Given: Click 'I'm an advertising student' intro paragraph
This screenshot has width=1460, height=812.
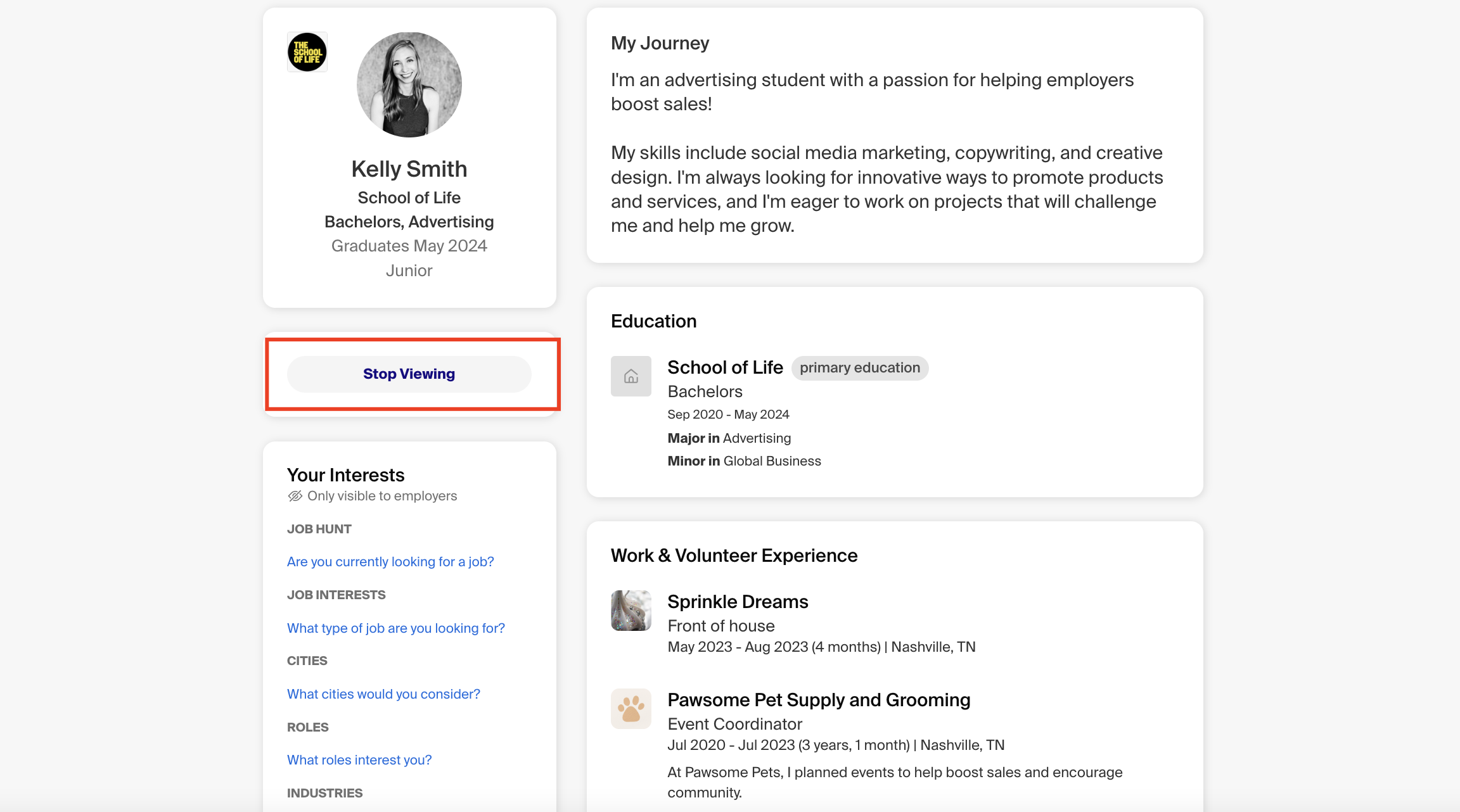Looking at the screenshot, I should [872, 92].
